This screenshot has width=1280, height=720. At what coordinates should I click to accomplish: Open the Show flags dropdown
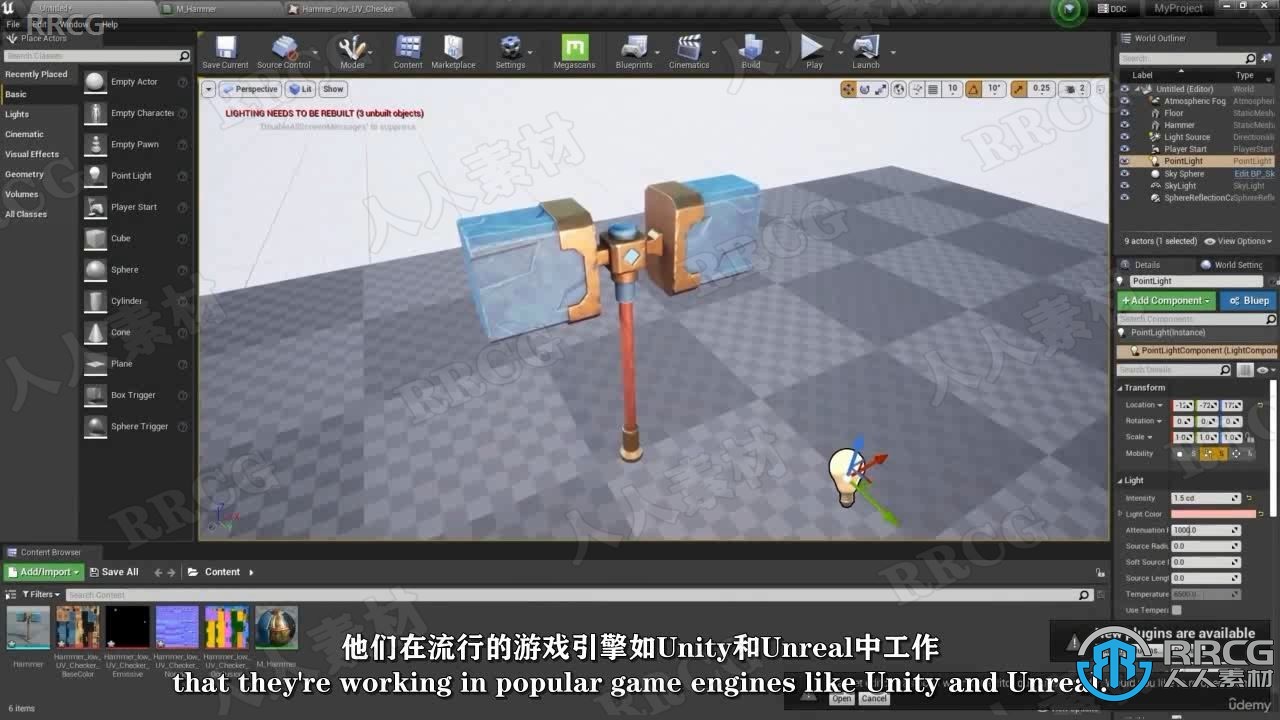(333, 89)
